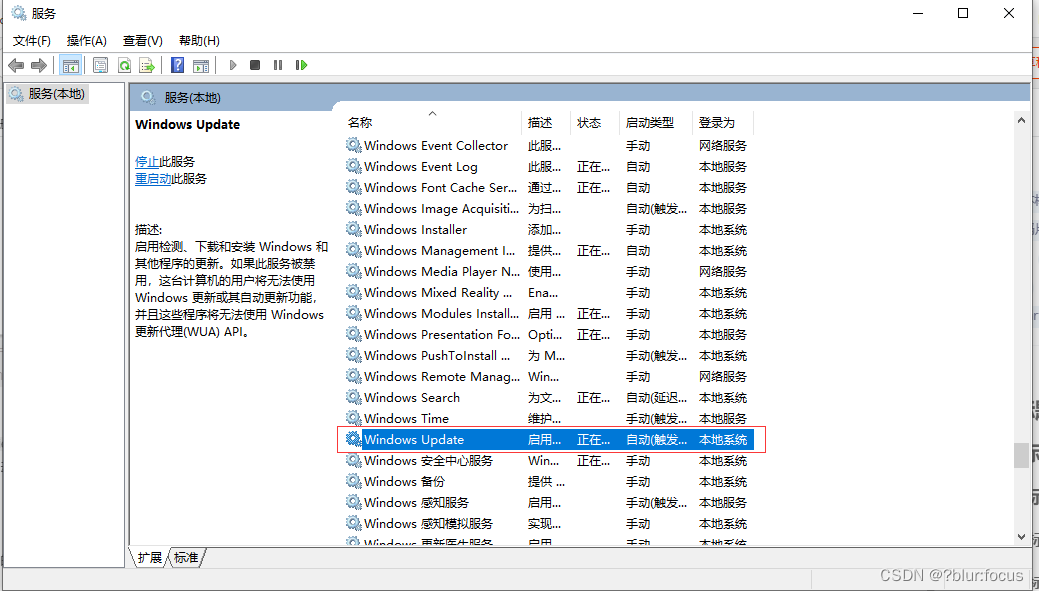The width and height of the screenshot is (1039, 591).
Task: Click the vertical scrollbar thumb
Action: (1021, 455)
